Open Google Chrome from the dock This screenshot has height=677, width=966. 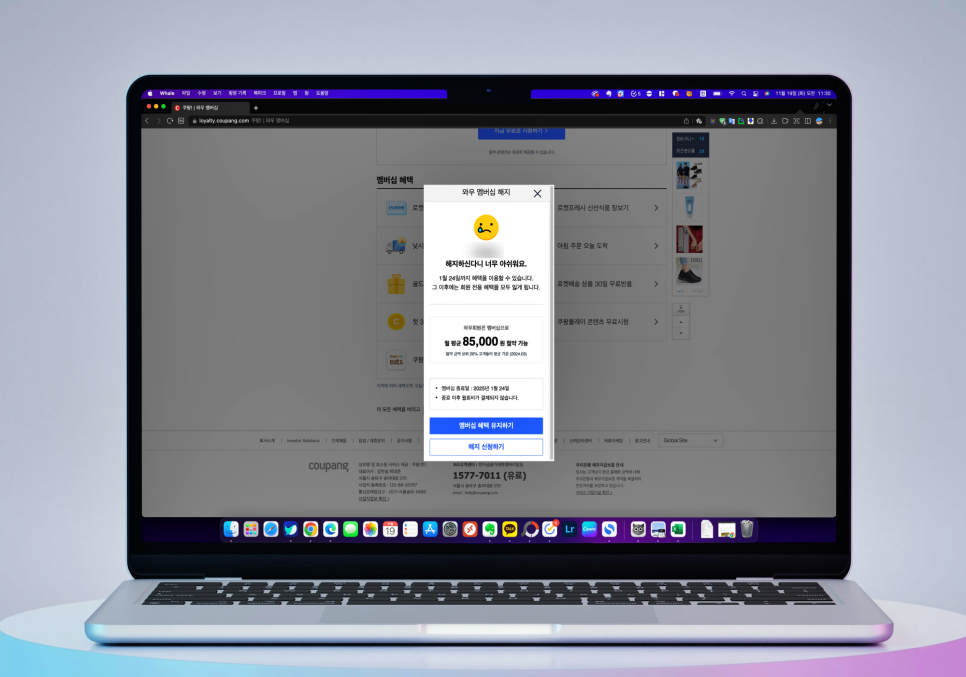tap(310, 529)
